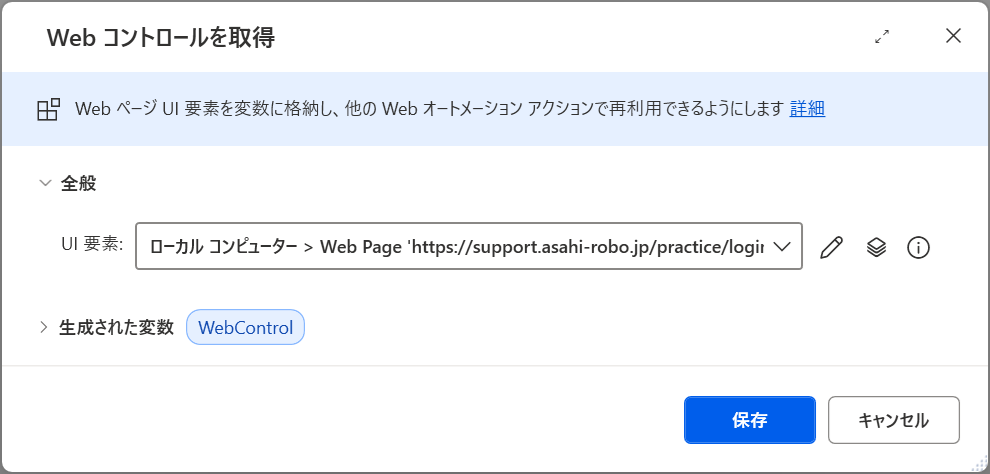This screenshot has width=990, height=474.
Task: Click the 生成された変数 heading label
Action: [x=116, y=327]
